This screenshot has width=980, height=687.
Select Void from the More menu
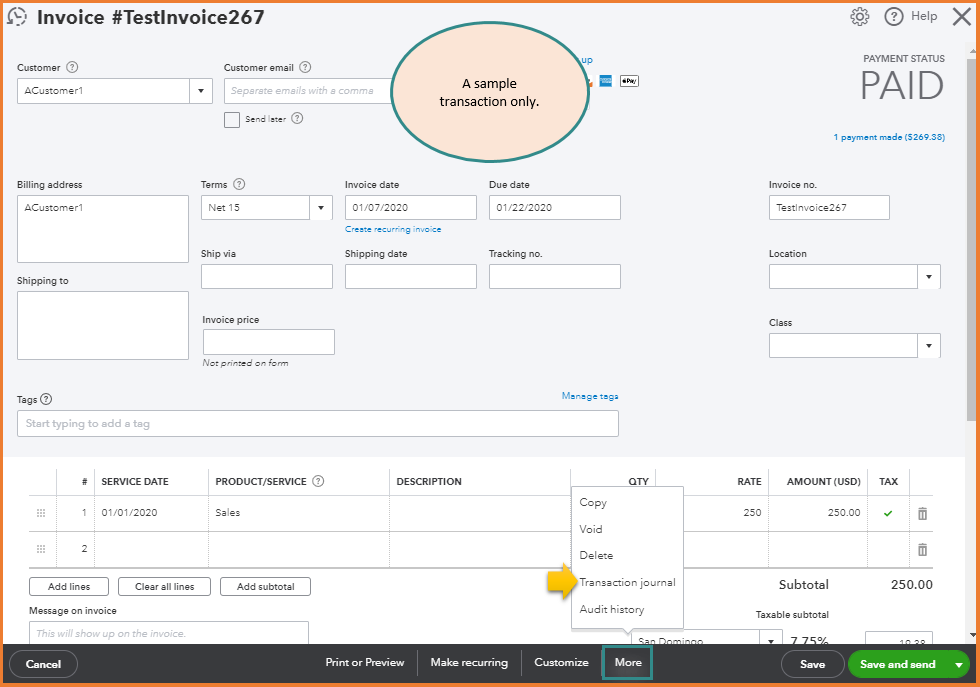pyautogui.click(x=591, y=529)
